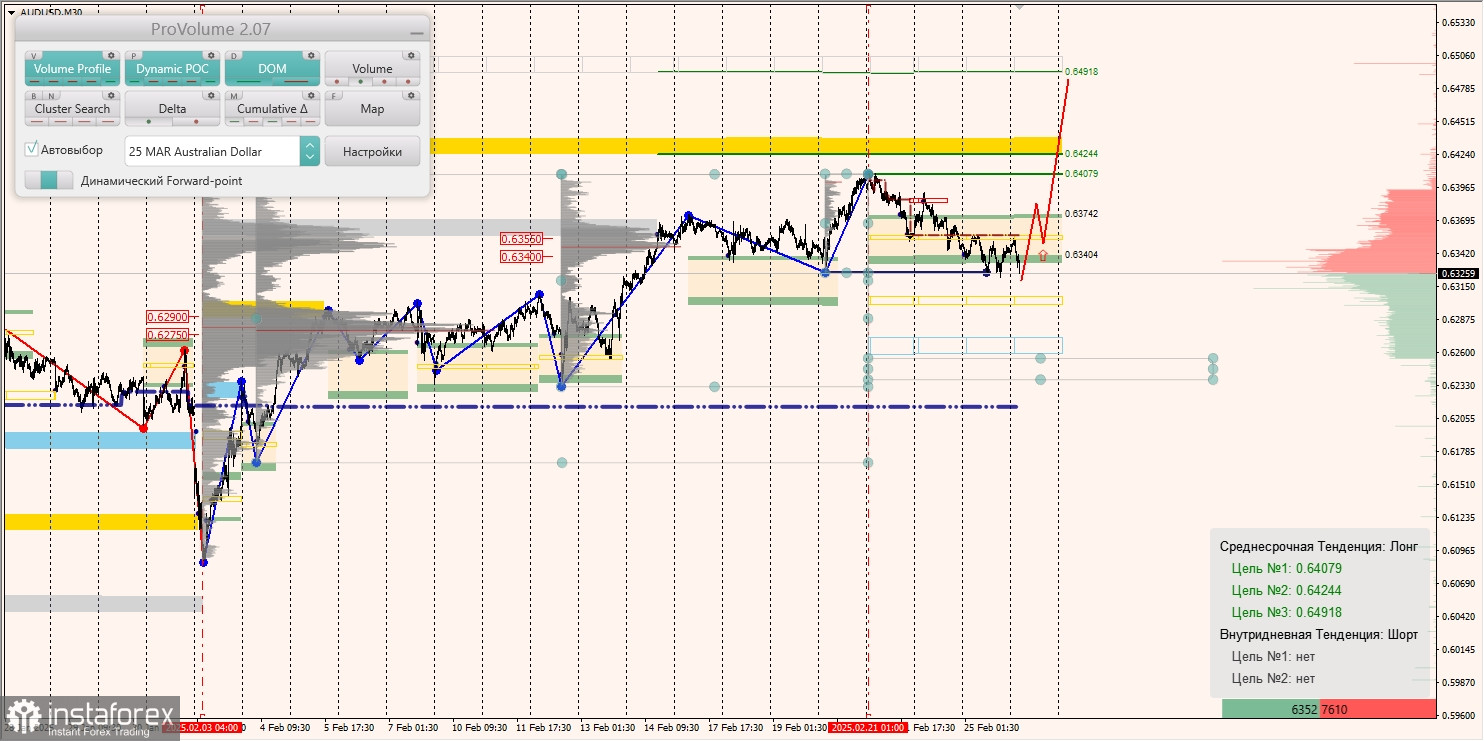Toggle the red line under DOM
The height and width of the screenshot is (741, 1484).
(x=296, y=81)
